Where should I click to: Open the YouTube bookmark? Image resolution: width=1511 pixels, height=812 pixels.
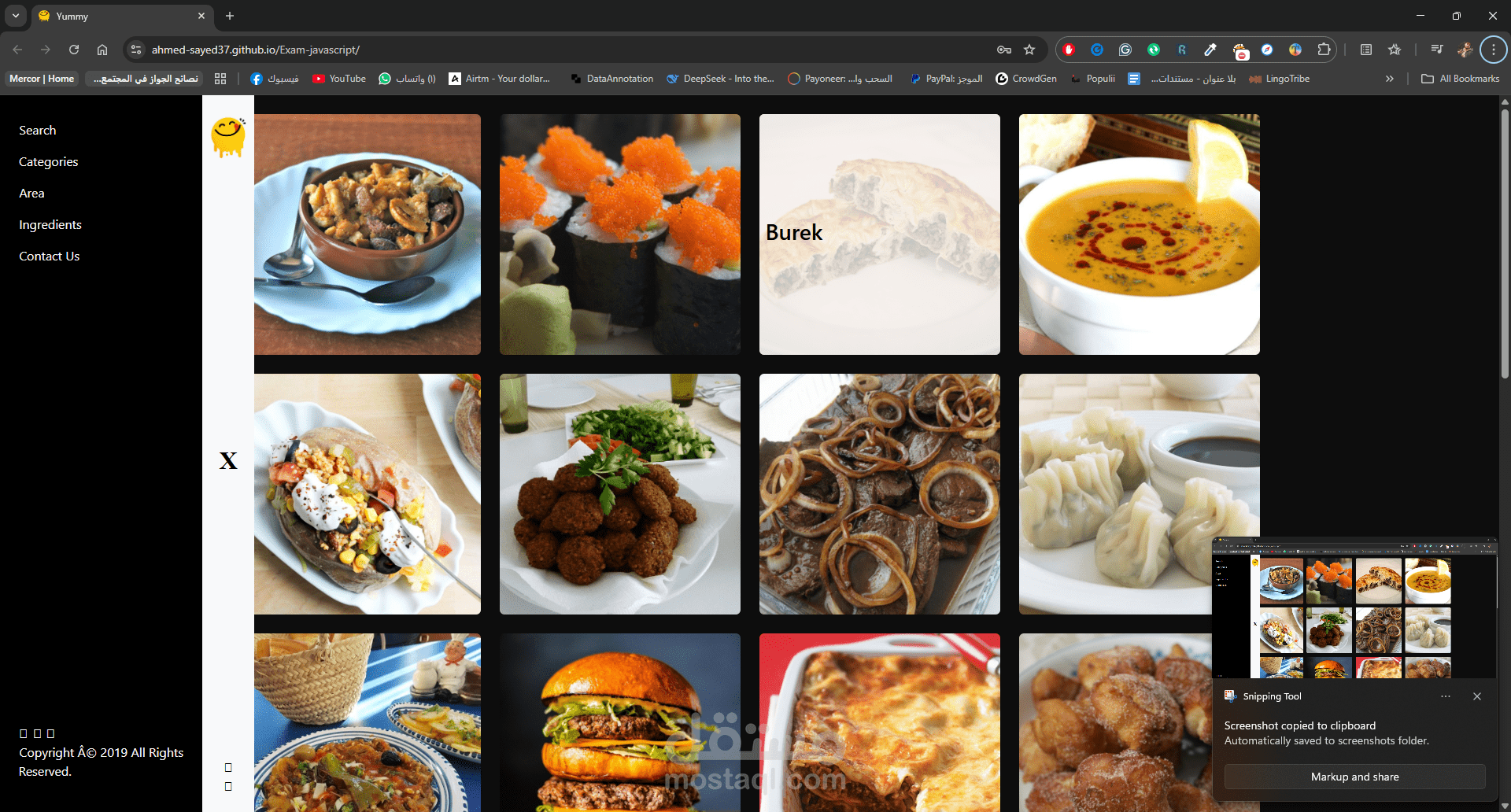(x=339, y=79)
